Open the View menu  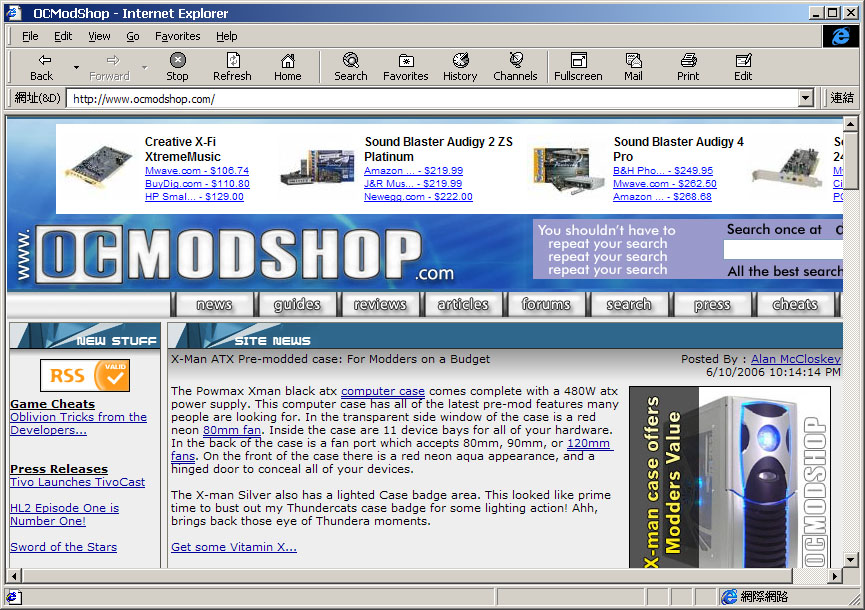pos(99,36)
